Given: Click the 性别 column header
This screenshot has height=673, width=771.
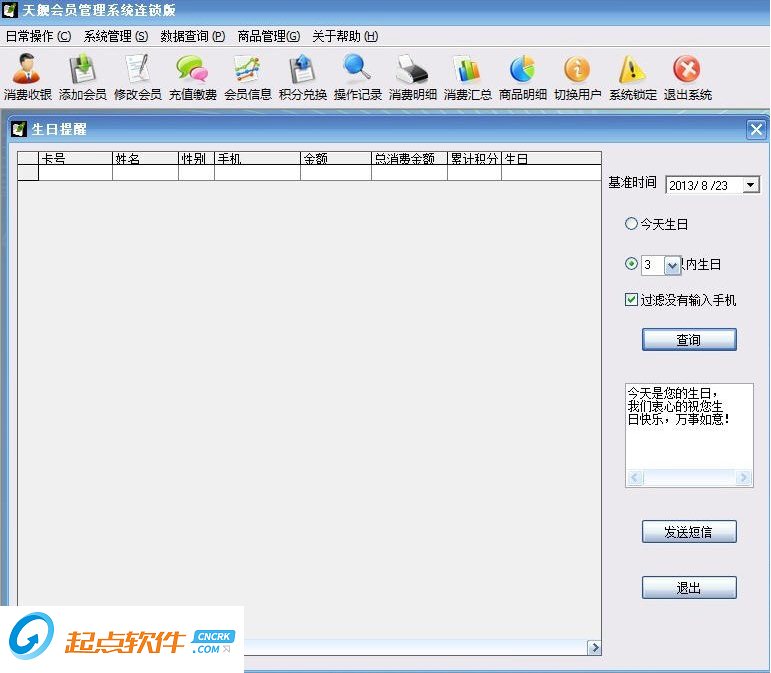Looking at the screenshot, I should click(196, 158).
